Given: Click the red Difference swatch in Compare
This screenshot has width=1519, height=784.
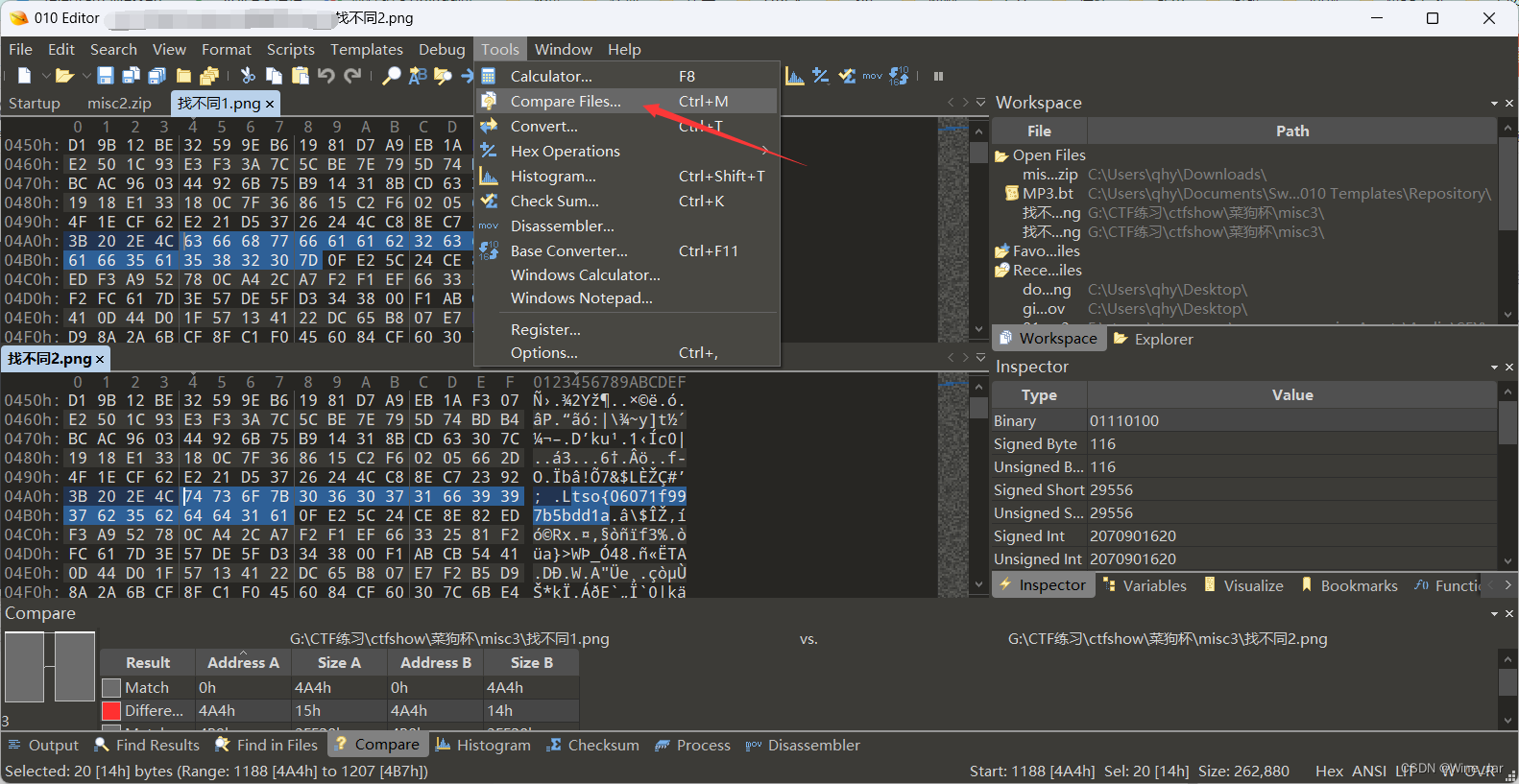Looking at the screenshot, I should pos(111,711).
